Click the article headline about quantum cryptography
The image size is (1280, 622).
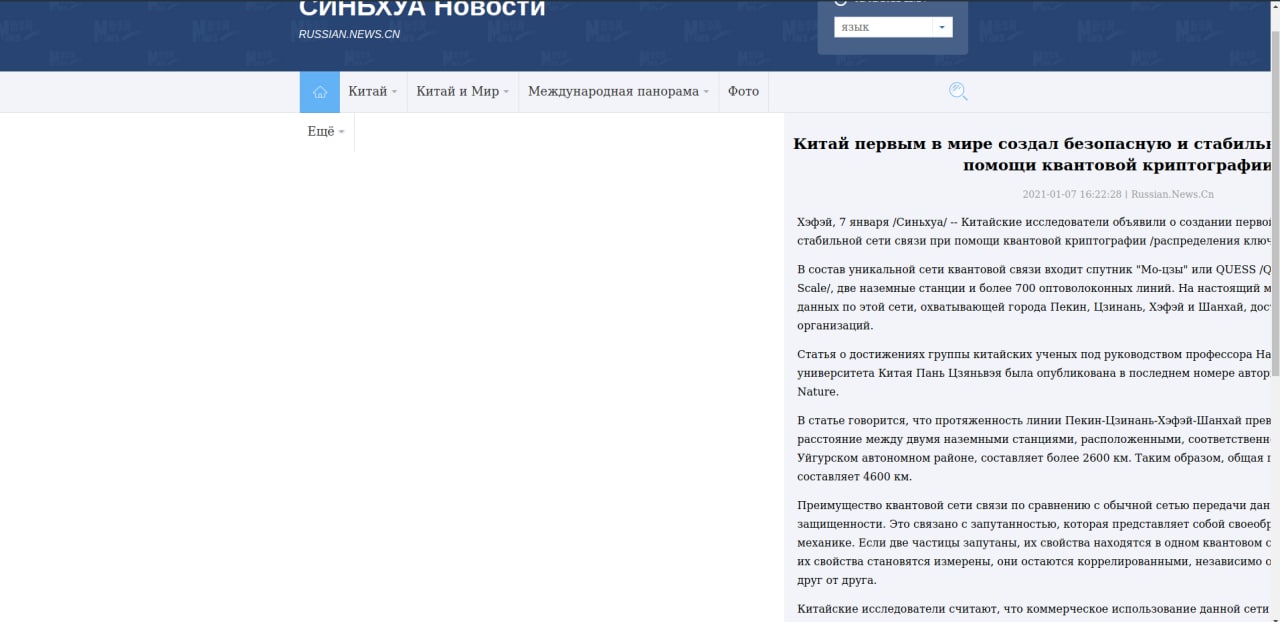pyautogui.click(x=1033, y=154)
